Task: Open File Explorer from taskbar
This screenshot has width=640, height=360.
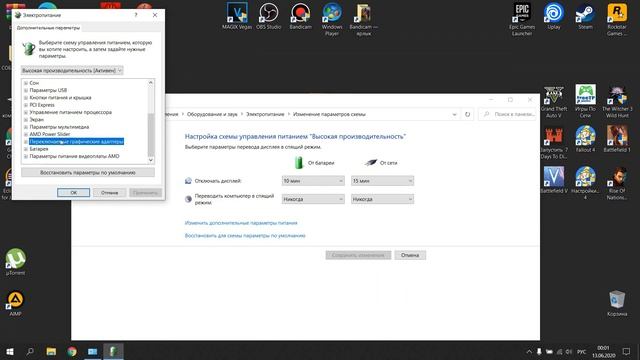Action: tap(51, 351)
